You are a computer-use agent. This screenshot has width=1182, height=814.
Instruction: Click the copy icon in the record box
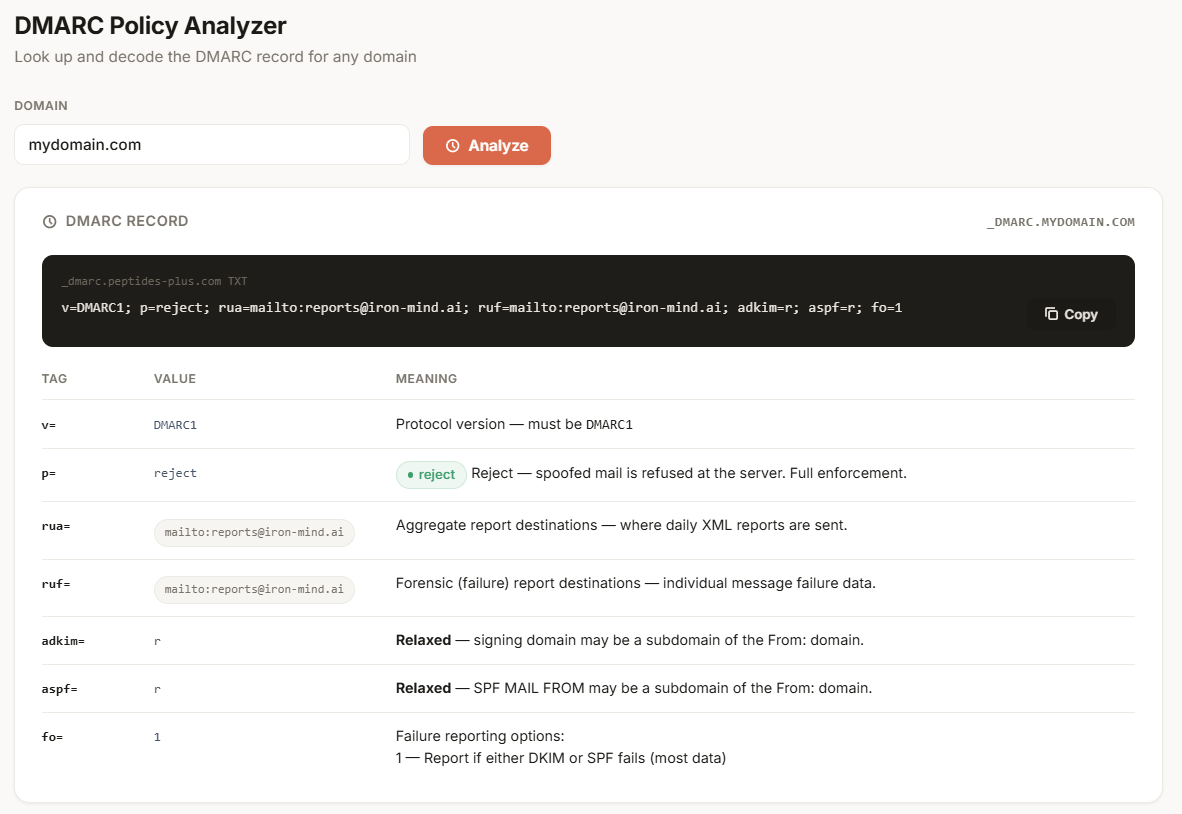1052,314
